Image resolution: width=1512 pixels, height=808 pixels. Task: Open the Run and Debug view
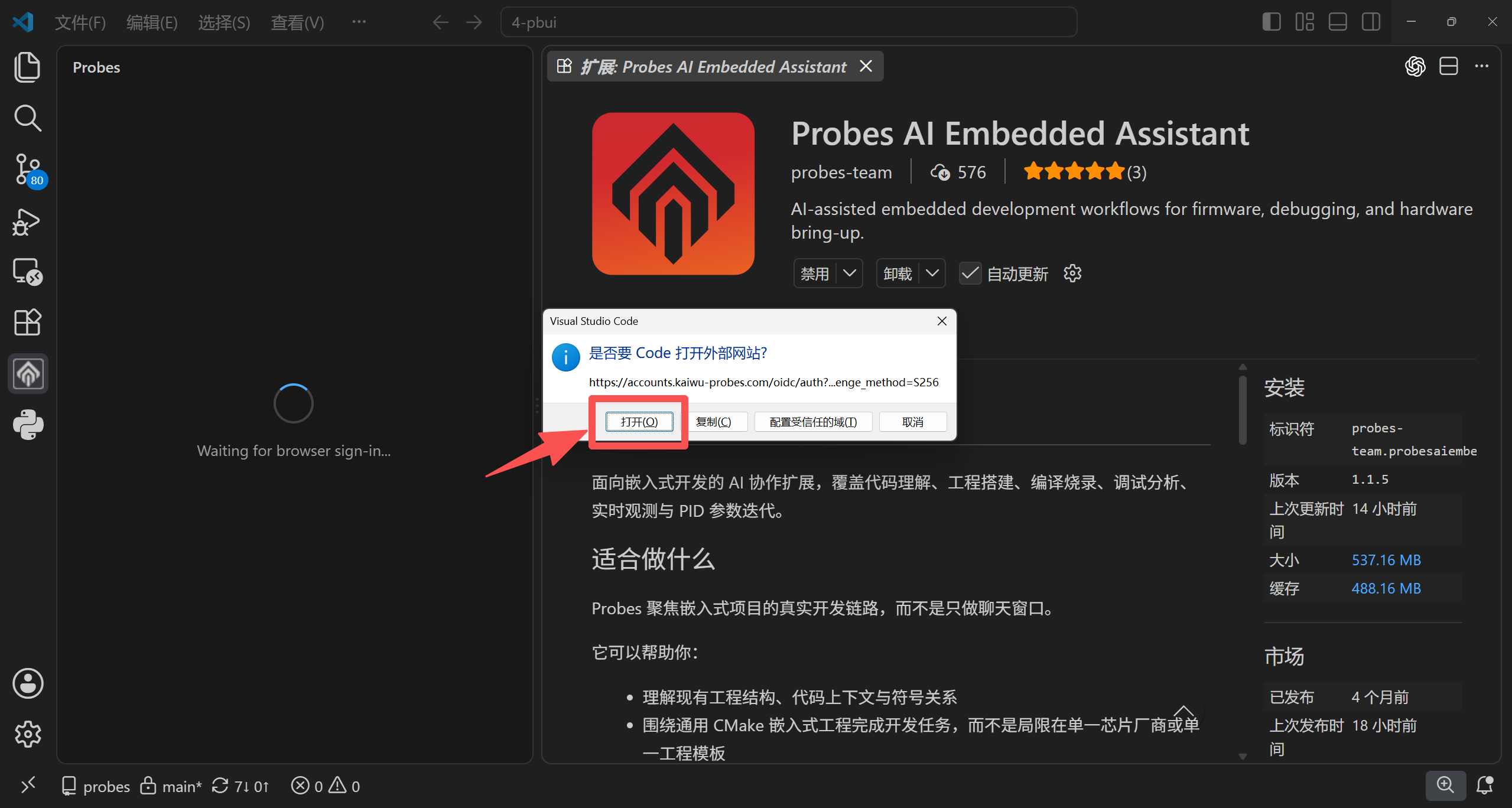[27, 221]
